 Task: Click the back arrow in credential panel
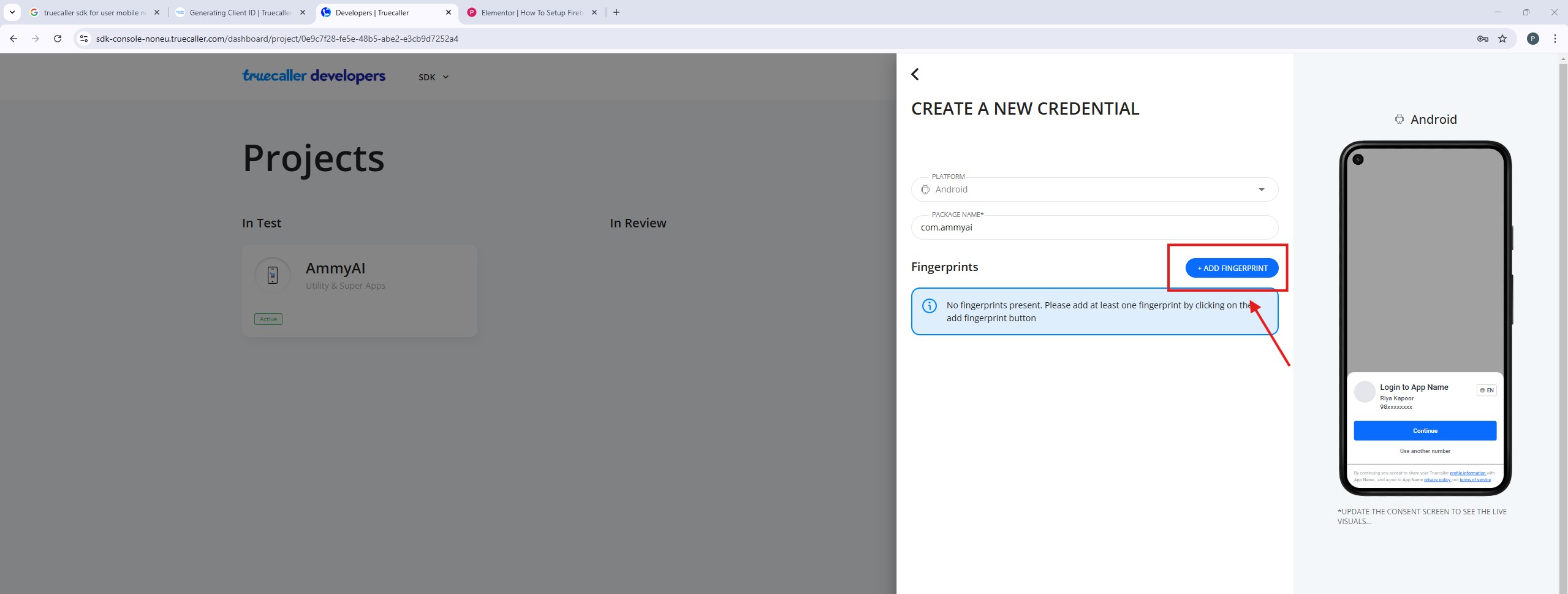click(915, 74)
